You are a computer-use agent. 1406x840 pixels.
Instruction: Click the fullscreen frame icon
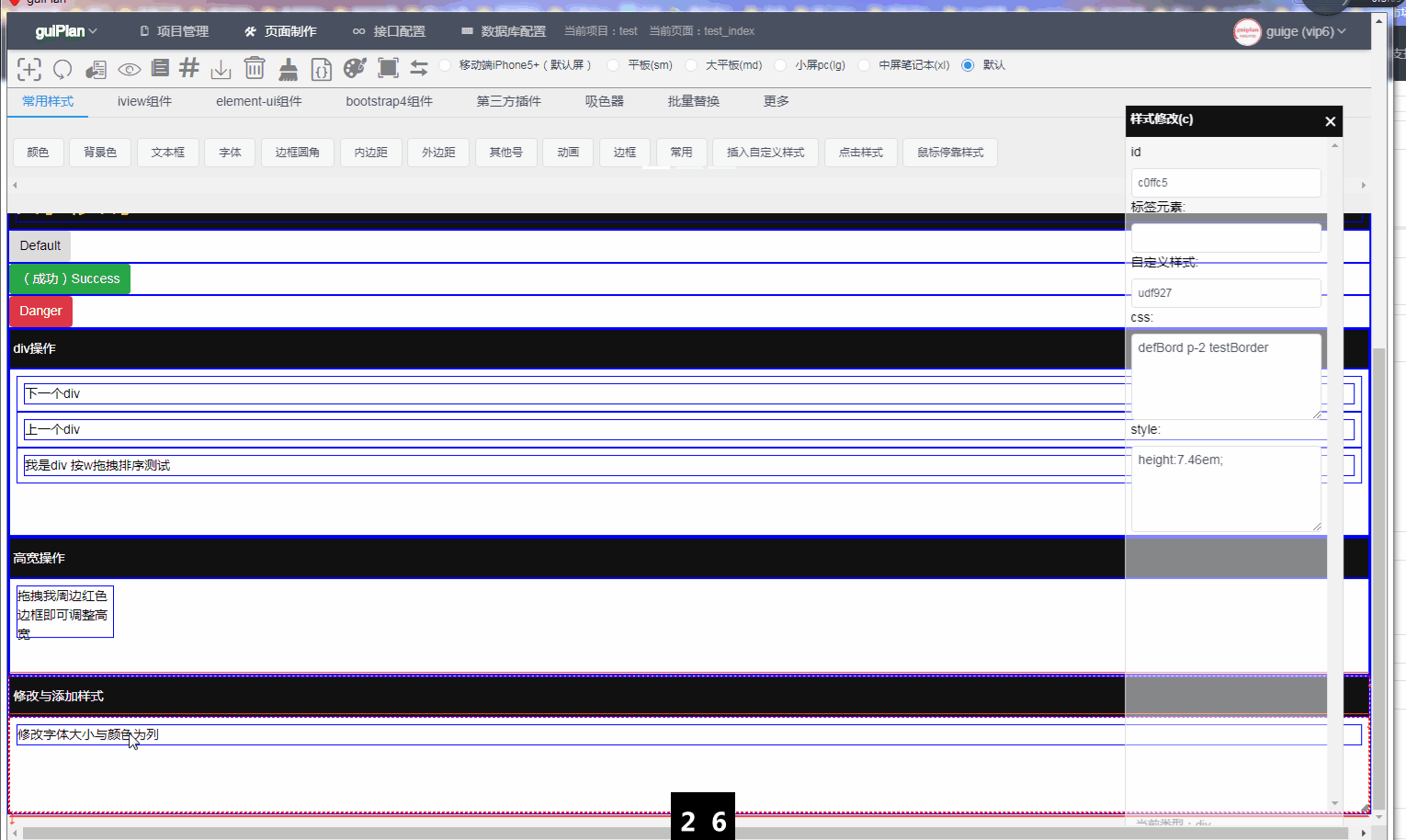click(x=388, y=68)
